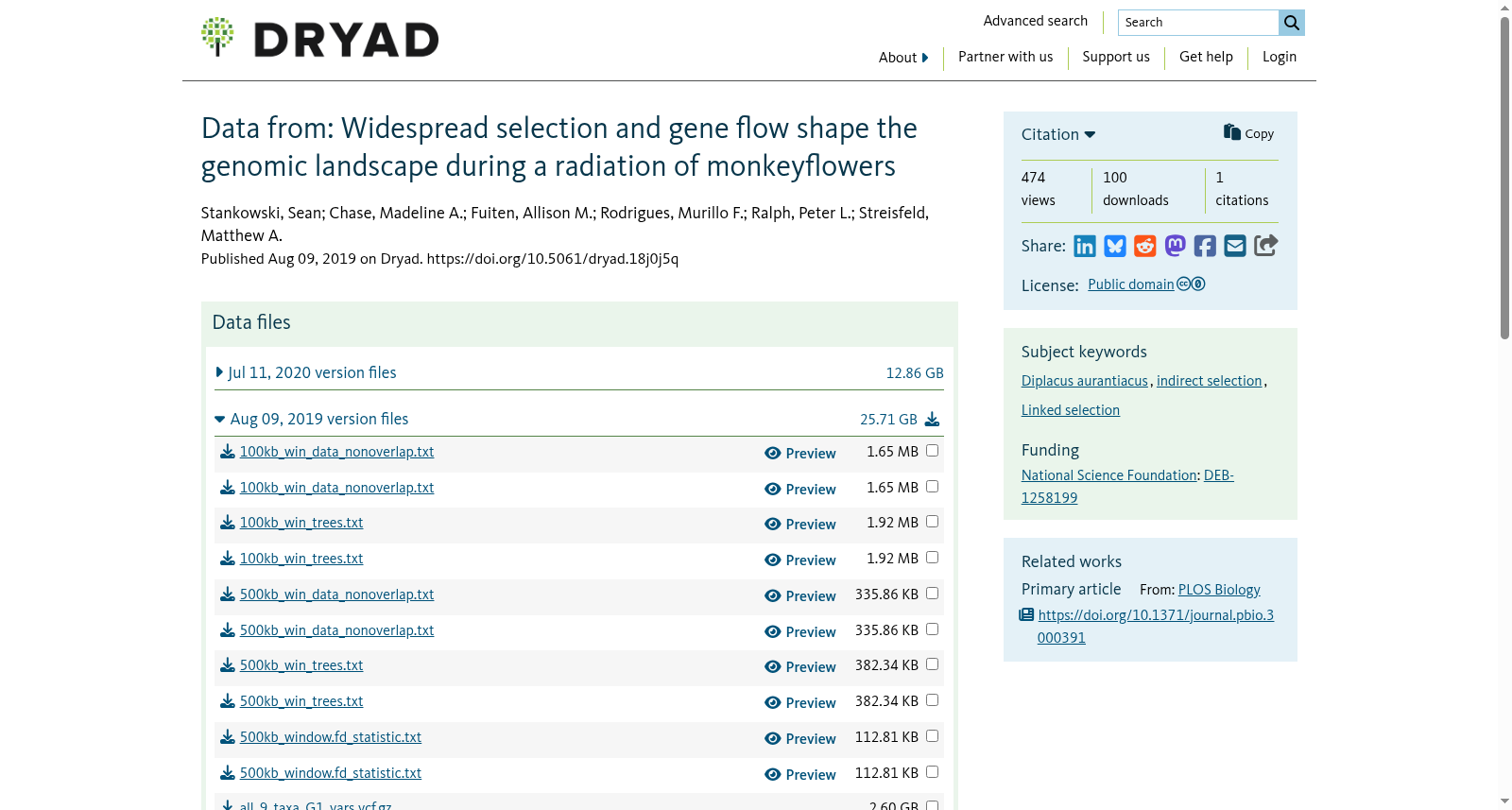Collapse the Aug 09, 2019 version files
This screenshot has height=810, width=1512.
coord(312,419)
